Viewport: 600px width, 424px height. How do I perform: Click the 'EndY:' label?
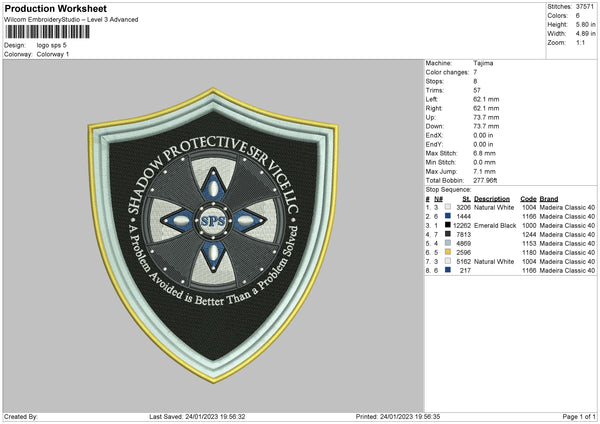(x=434, y=144)
